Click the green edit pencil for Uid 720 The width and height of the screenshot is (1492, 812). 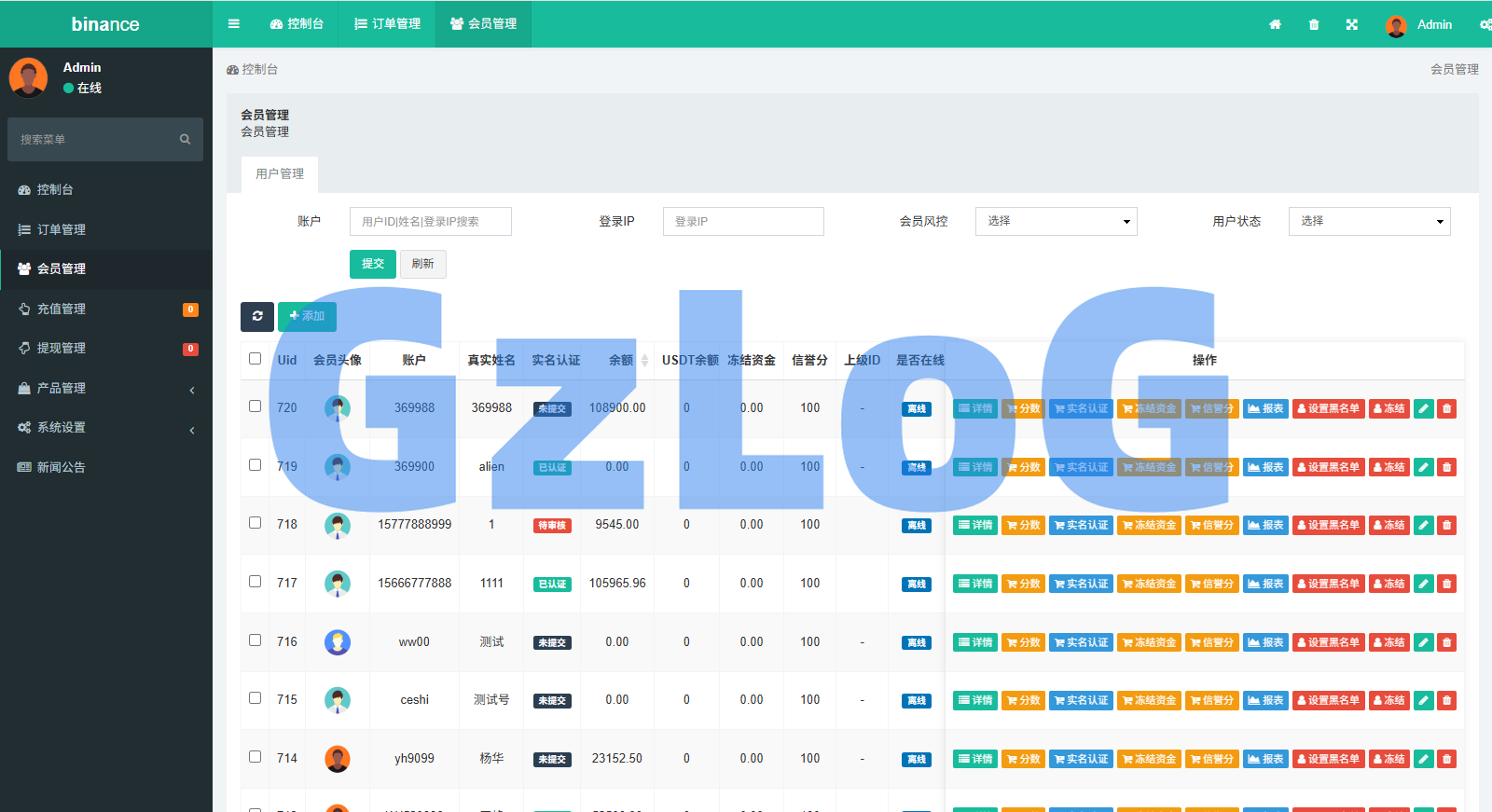tap(1424, 408)
